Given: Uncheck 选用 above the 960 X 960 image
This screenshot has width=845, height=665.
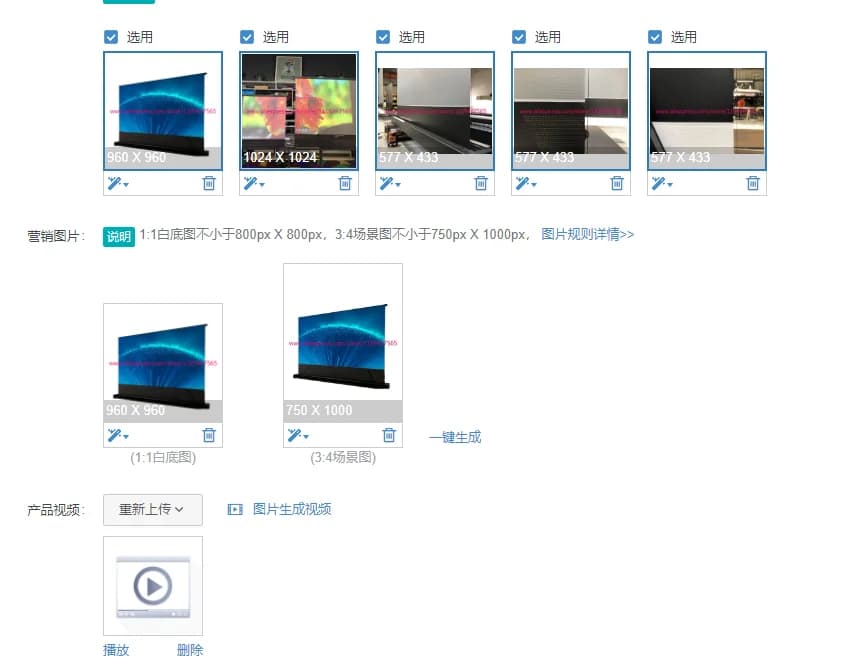Looking at the screenshot, I should pyautogui.click(x=111, y=37).
